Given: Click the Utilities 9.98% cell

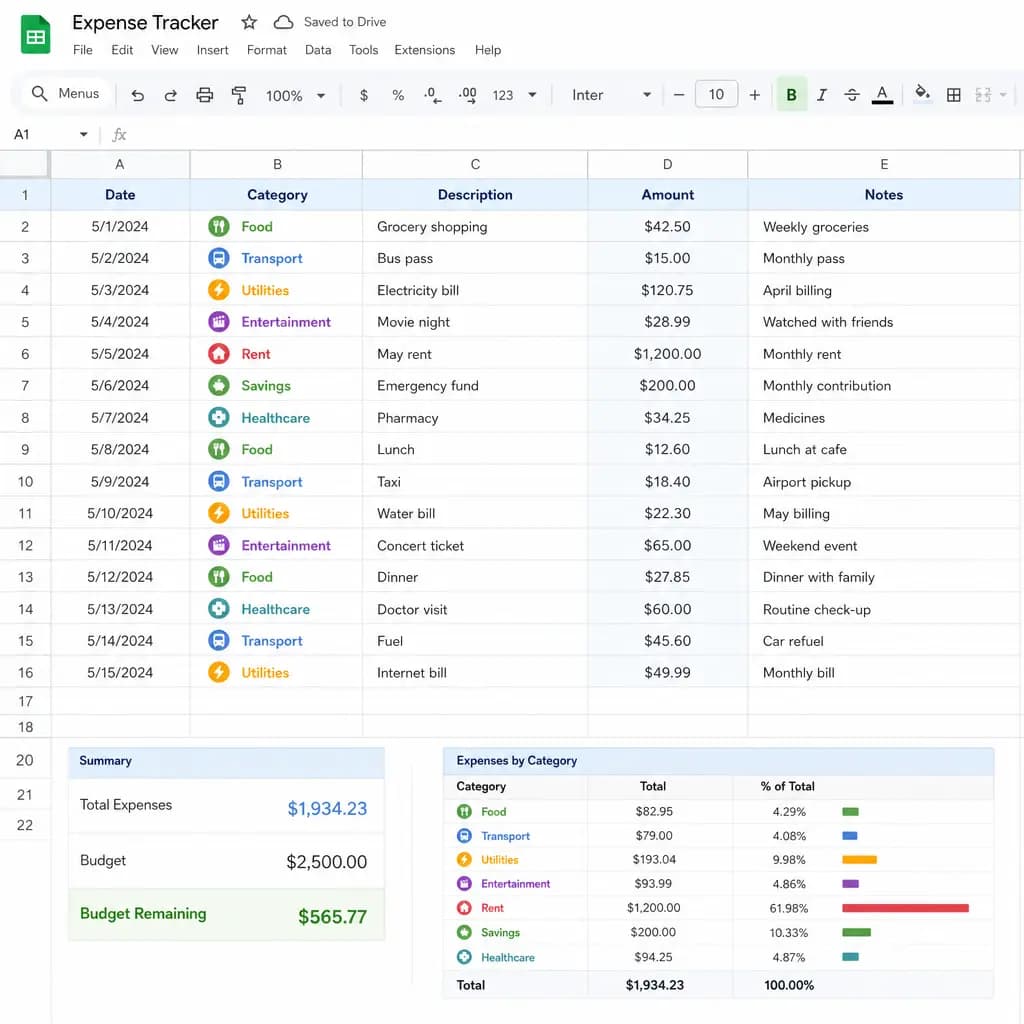Looking at the screenshot, I should 789,860.
